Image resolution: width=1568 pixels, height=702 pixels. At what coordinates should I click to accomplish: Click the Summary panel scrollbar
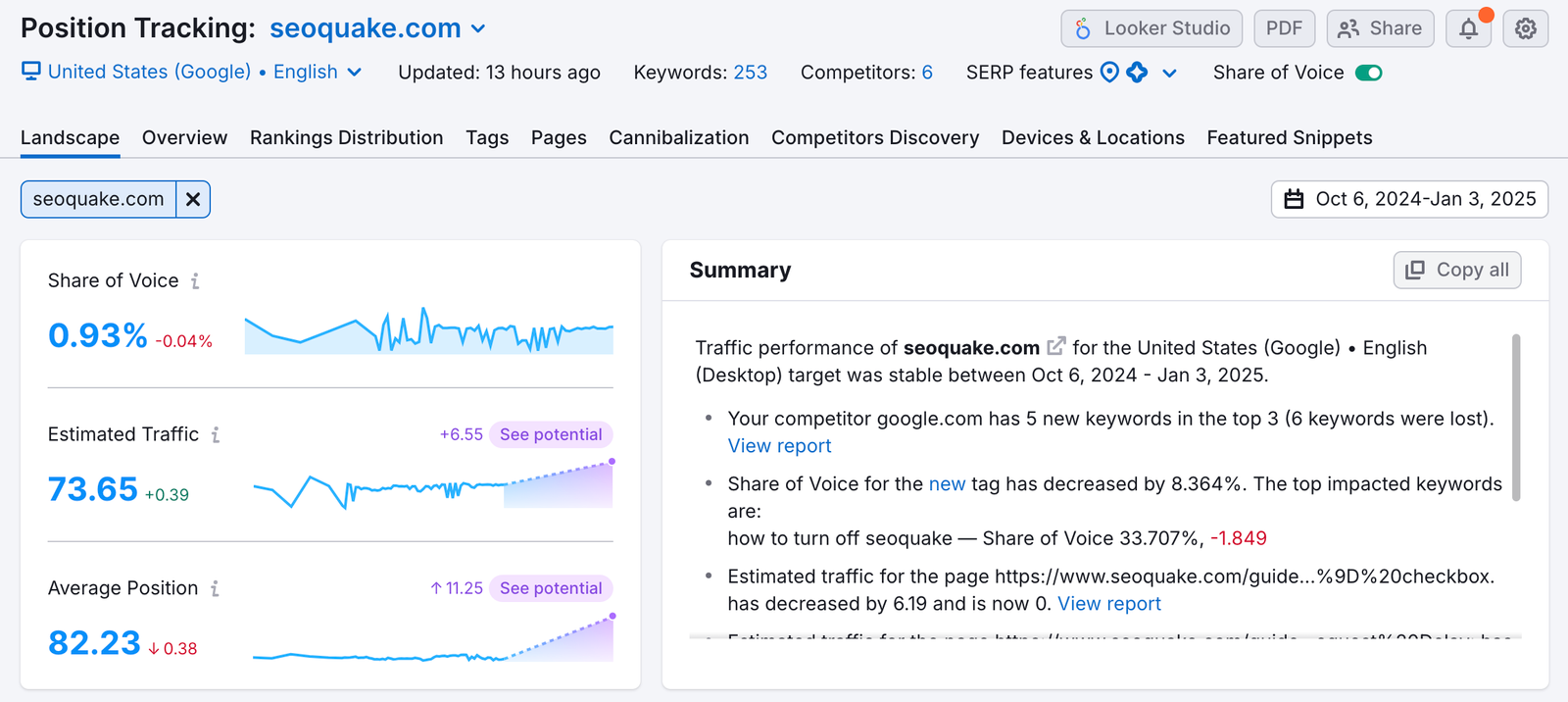tap(1516, 418)
